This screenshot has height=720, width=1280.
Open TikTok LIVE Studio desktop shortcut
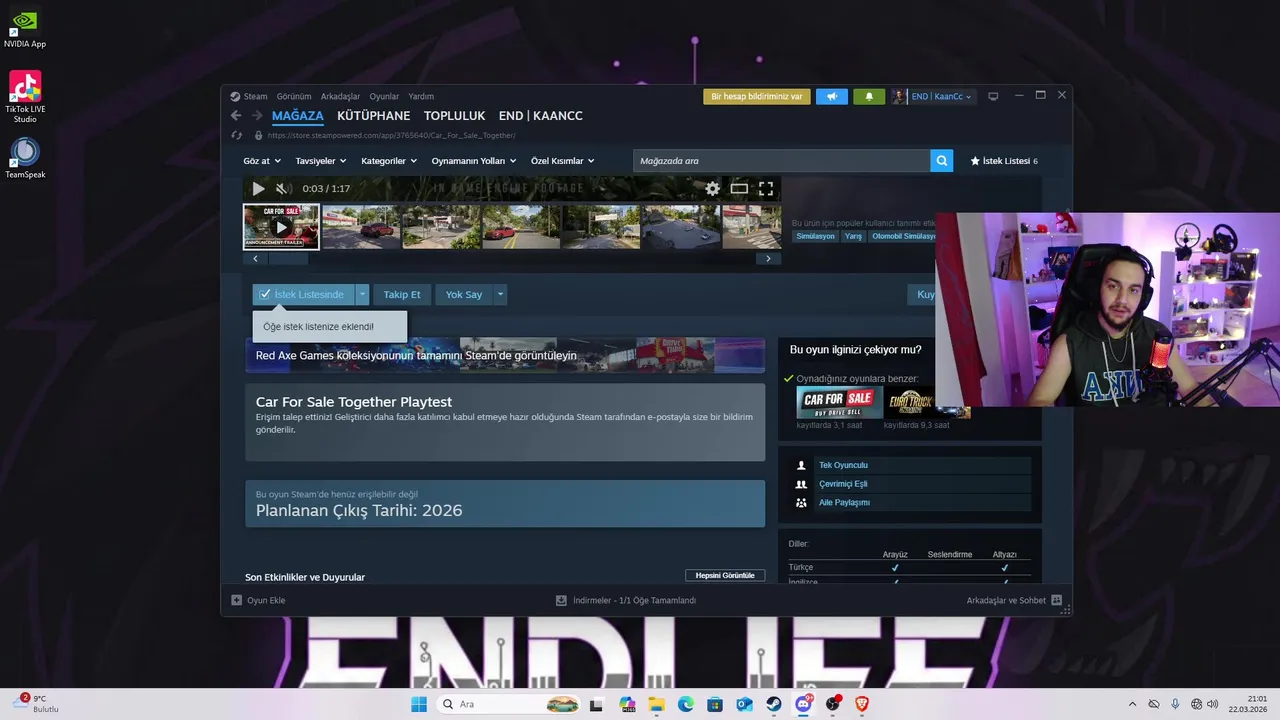25,97
